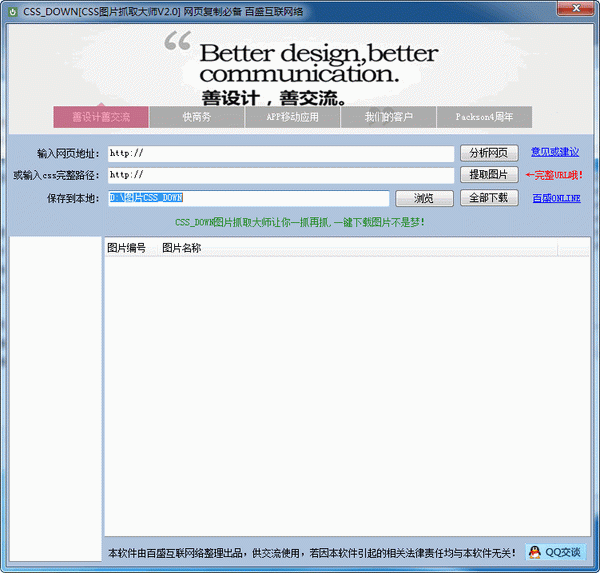The height and width of the screenshot is (573, 600).
Task: Open the 浏览 browse button
Action: pos(424,198)
